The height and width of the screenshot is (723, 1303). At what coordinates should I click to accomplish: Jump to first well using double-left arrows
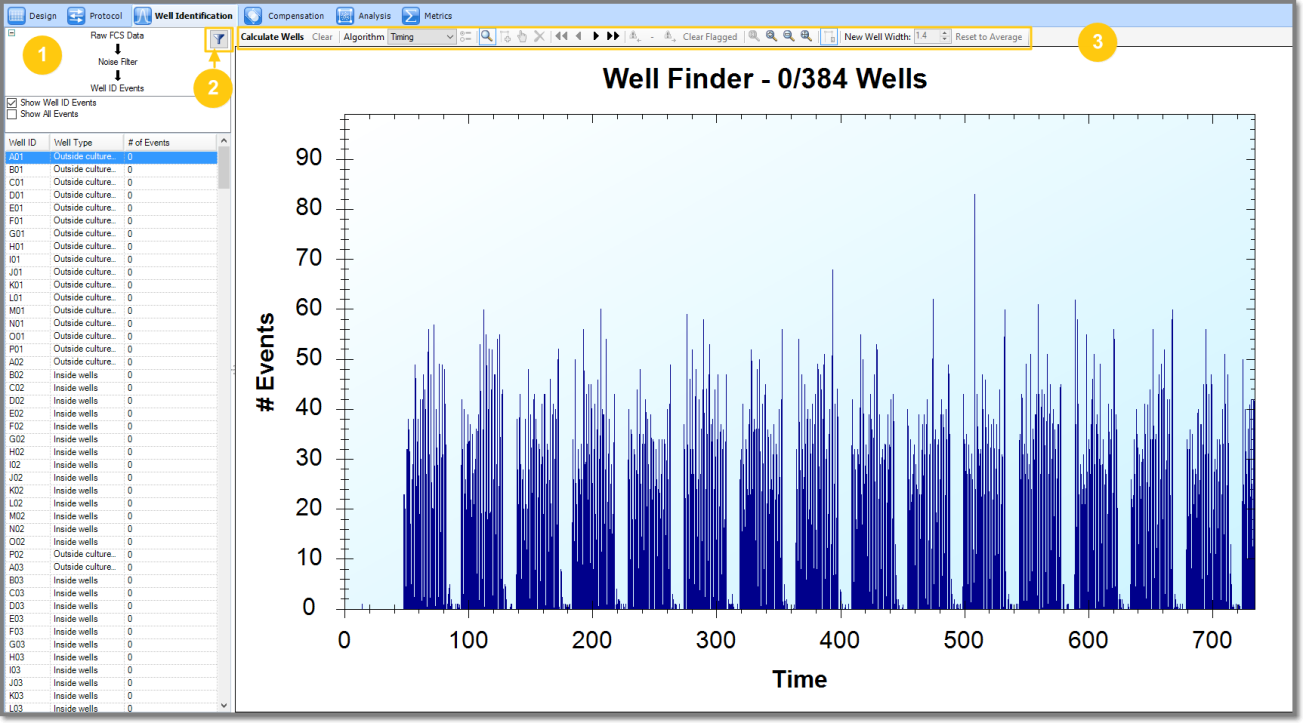pyautogui.click(x=561, y=37)
